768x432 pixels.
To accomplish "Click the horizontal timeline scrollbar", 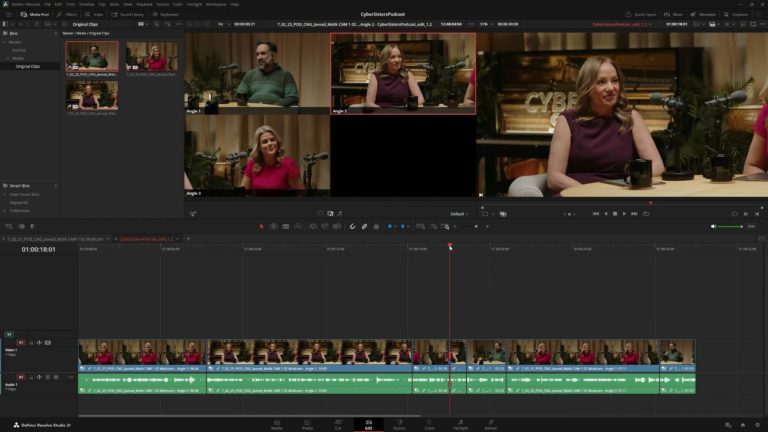I will (x=249, y=416).
